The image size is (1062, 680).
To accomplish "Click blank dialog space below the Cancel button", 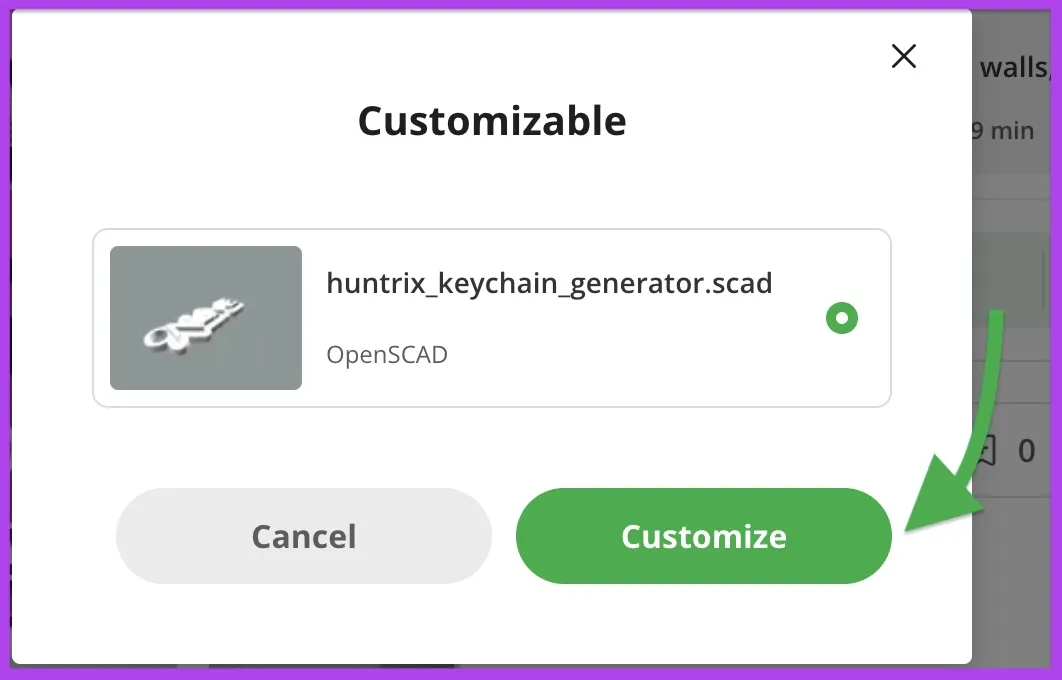I will (303, 623).
